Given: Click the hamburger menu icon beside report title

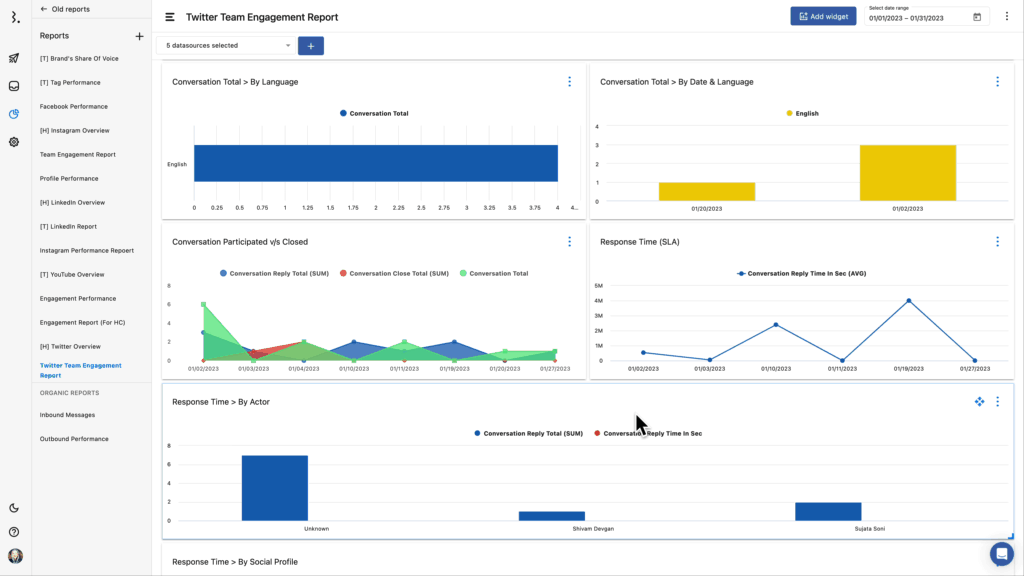Looking at the screenshot, I should (170, 17).
